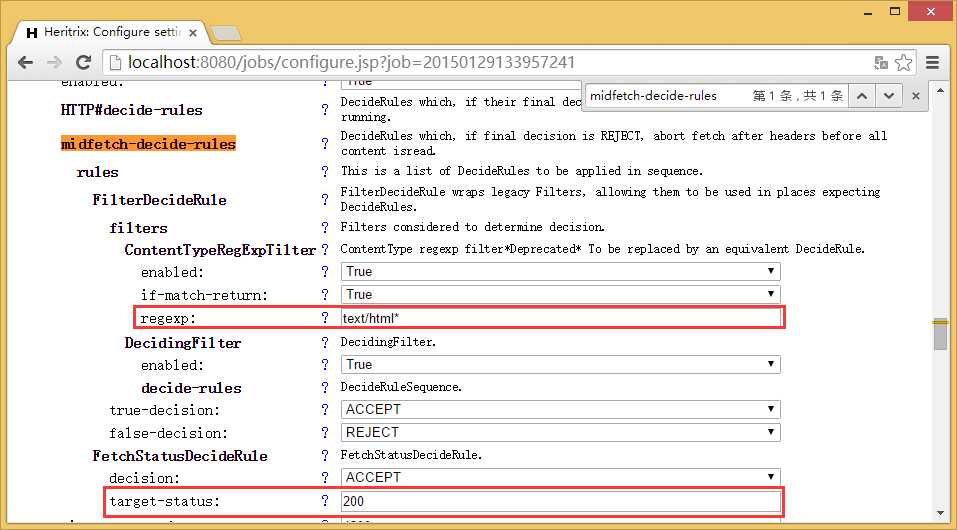Click the browser forward arrow
The image size is (957, 530).
coord(54,62)
